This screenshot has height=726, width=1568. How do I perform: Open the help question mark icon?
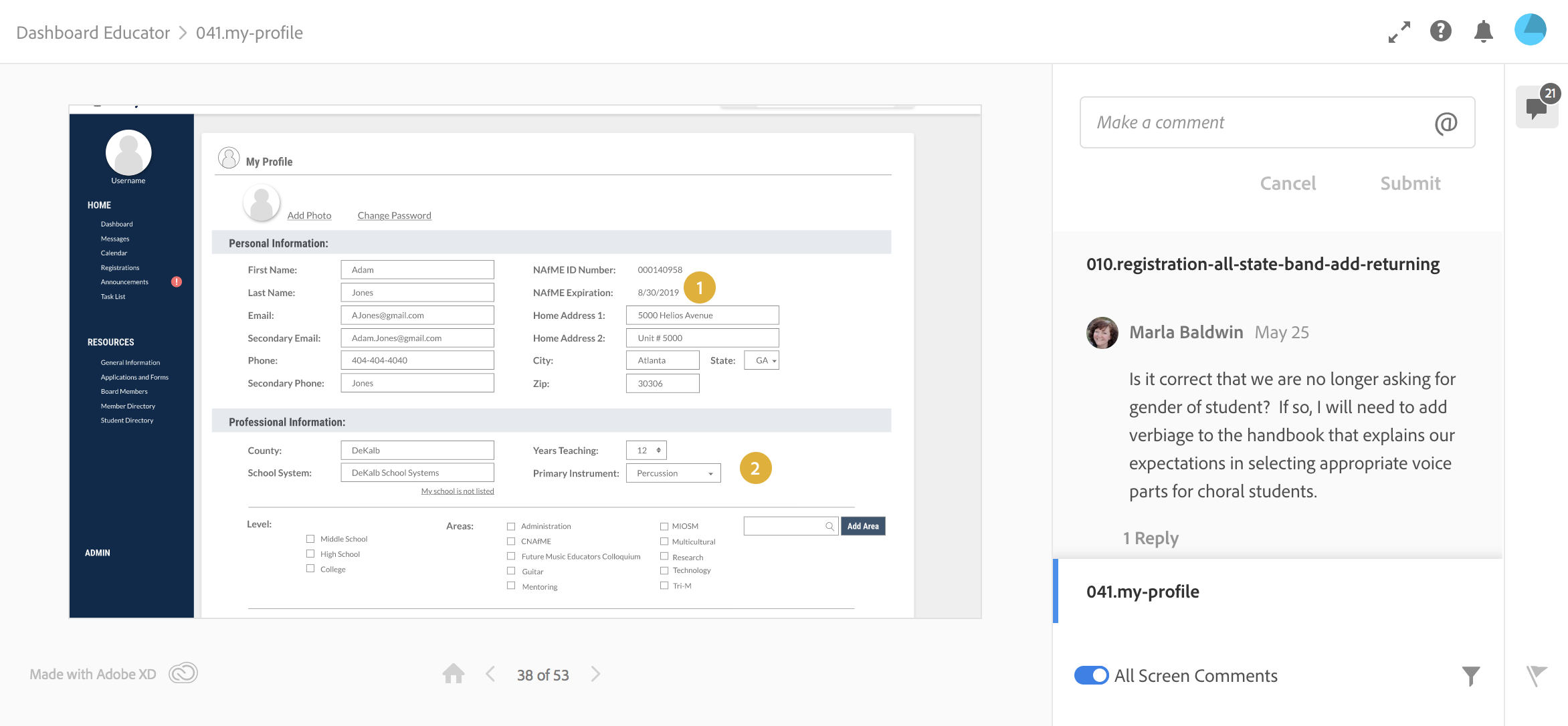pyautogui.click(x=1441, y=31)
